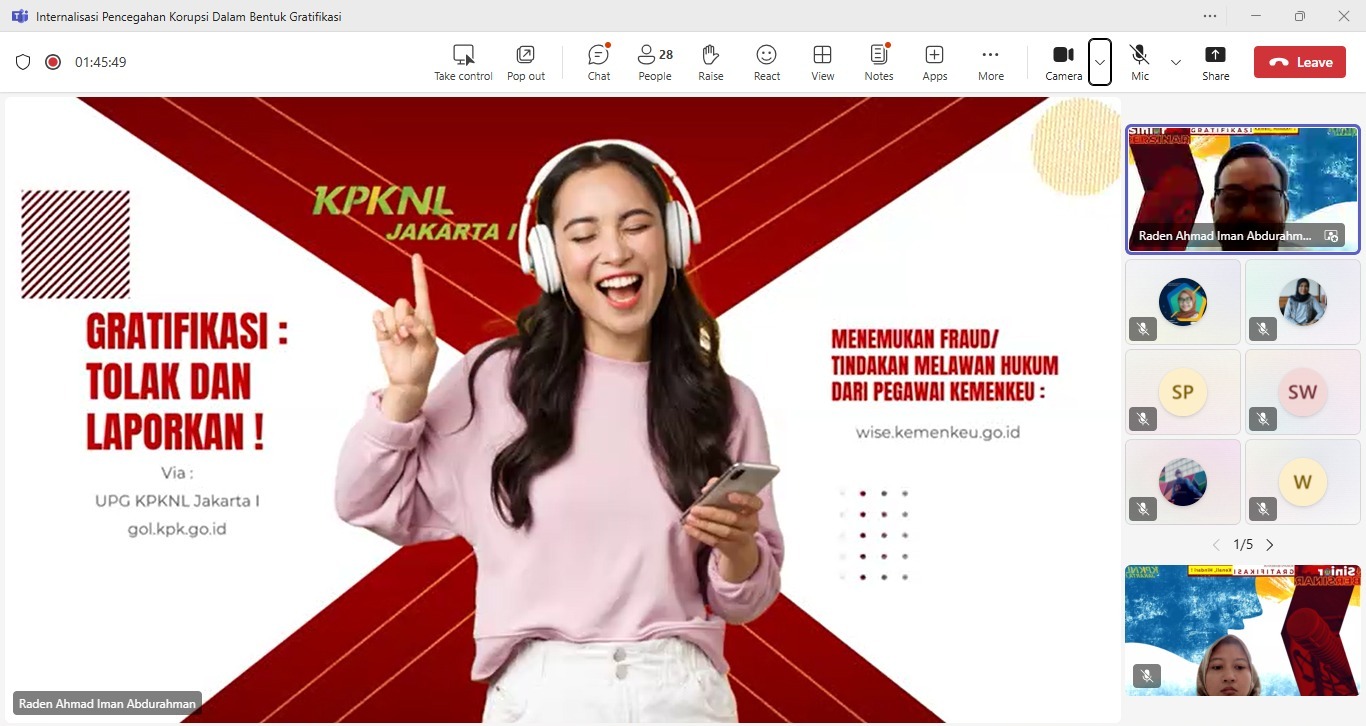Browse meeting Apps

click(x=934, y=61)
